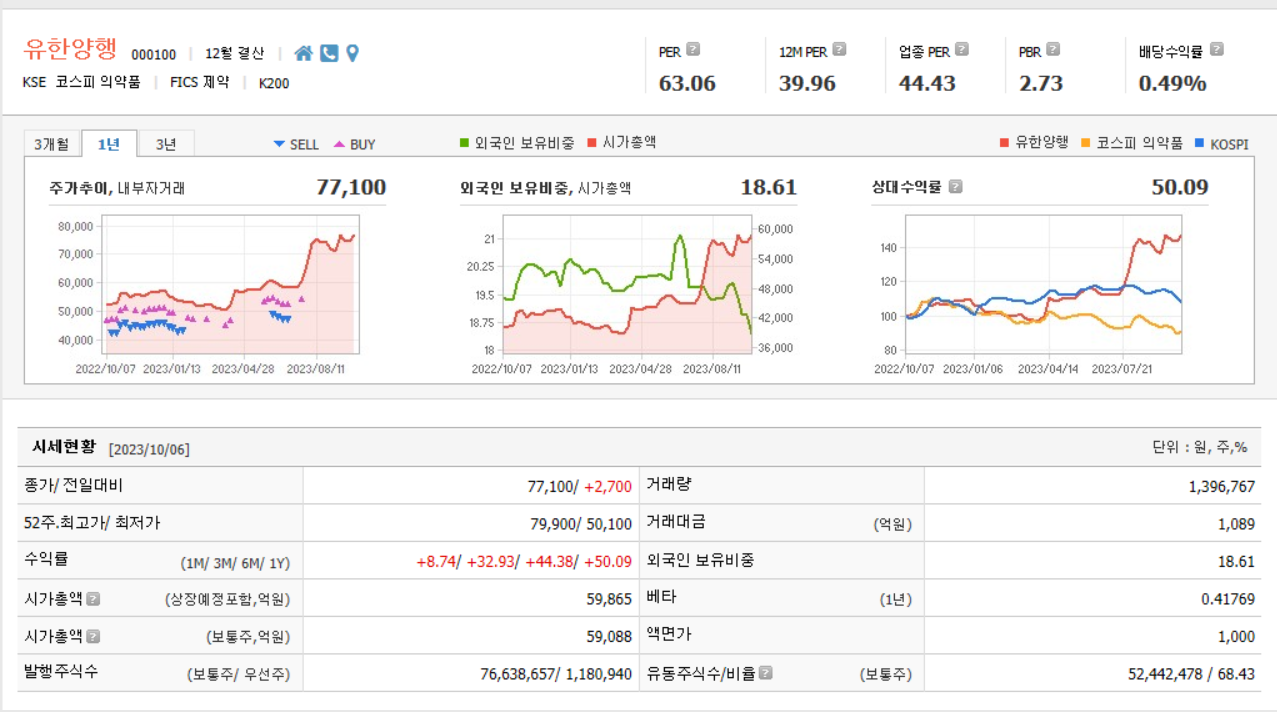Image resolution: width=1277 pixels, height=712 pixels.
Task: Switch to the 3개월 tab
Action: tap(54, 143)
